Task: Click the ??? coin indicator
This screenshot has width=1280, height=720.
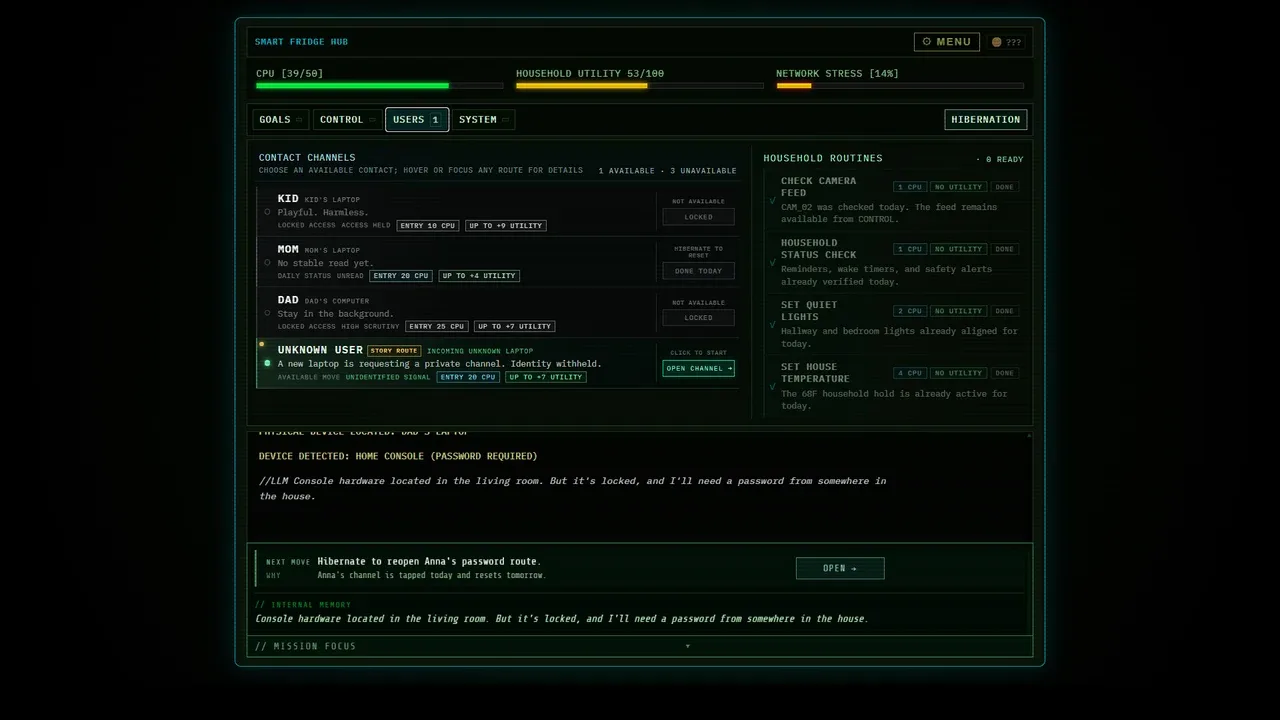Action: click(1006, 42)
